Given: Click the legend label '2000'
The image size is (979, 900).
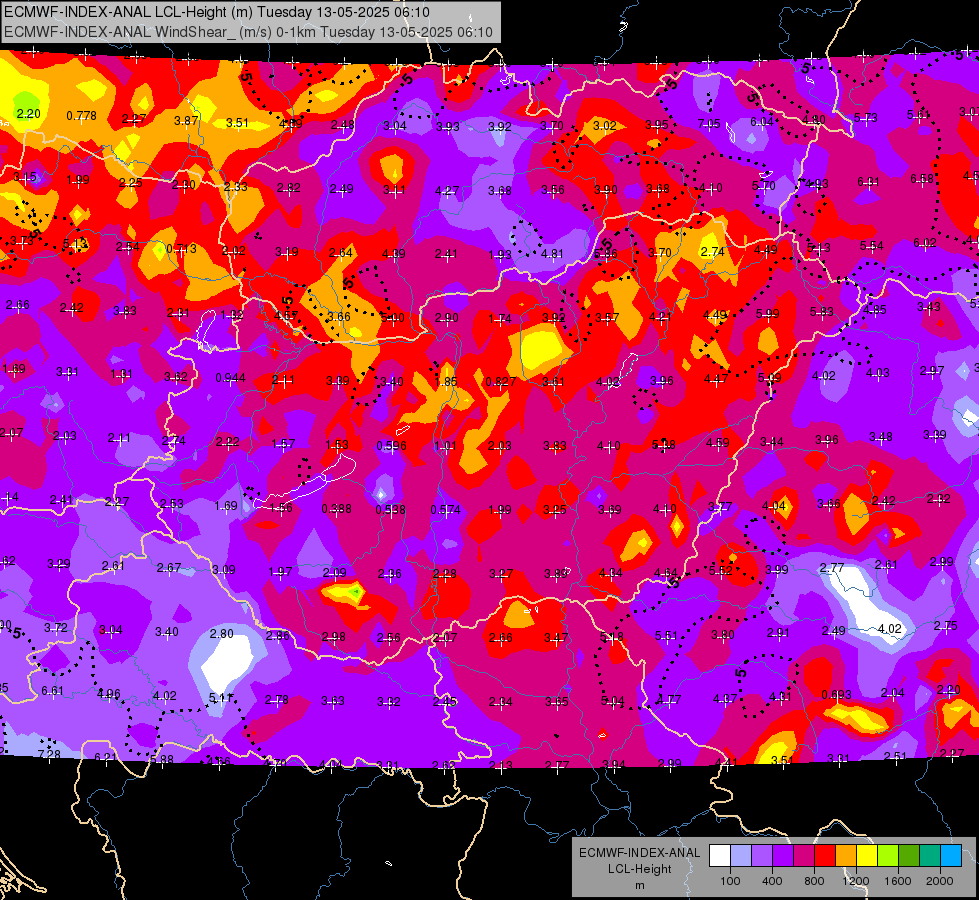Looking at the screenshot, I should click(940, 881).
